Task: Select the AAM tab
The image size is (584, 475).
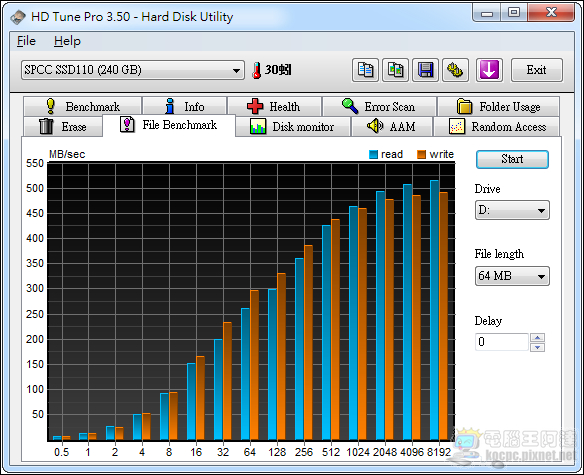Action: click(391, 127)
